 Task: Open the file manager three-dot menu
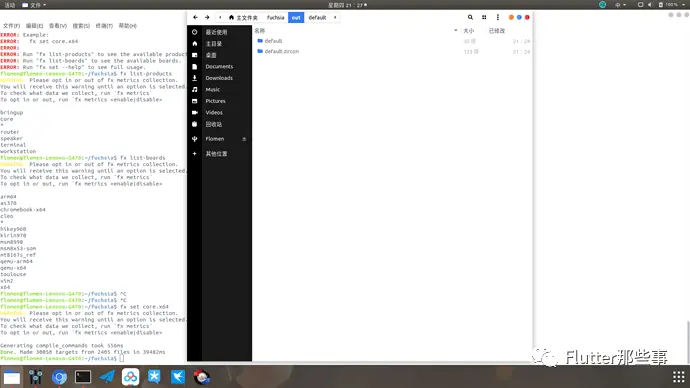coord(498,17)
